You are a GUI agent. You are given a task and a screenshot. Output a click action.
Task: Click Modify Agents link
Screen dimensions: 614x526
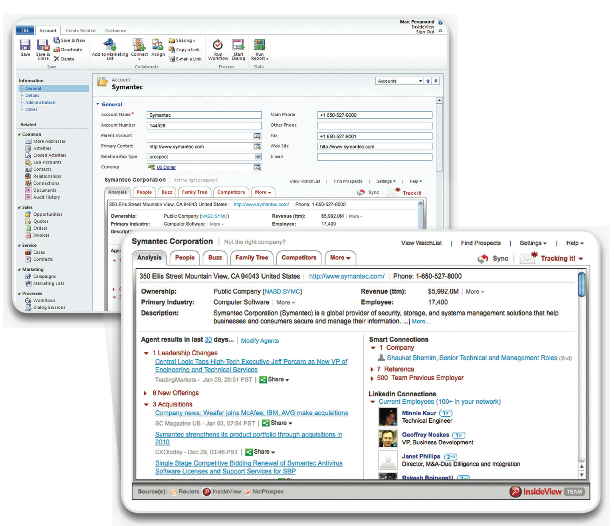point(260,341)
